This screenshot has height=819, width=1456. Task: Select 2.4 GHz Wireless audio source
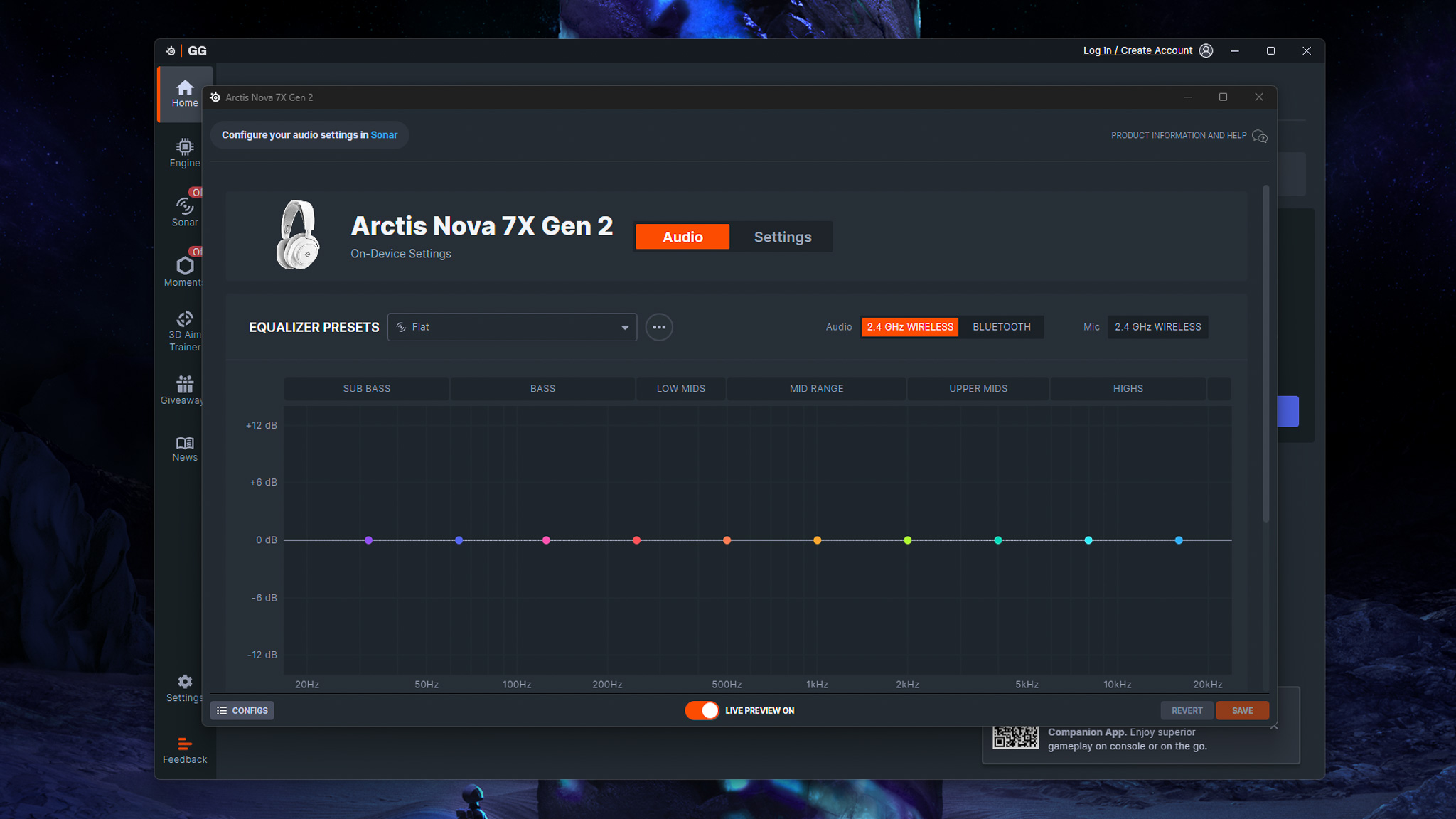[909, 327]
